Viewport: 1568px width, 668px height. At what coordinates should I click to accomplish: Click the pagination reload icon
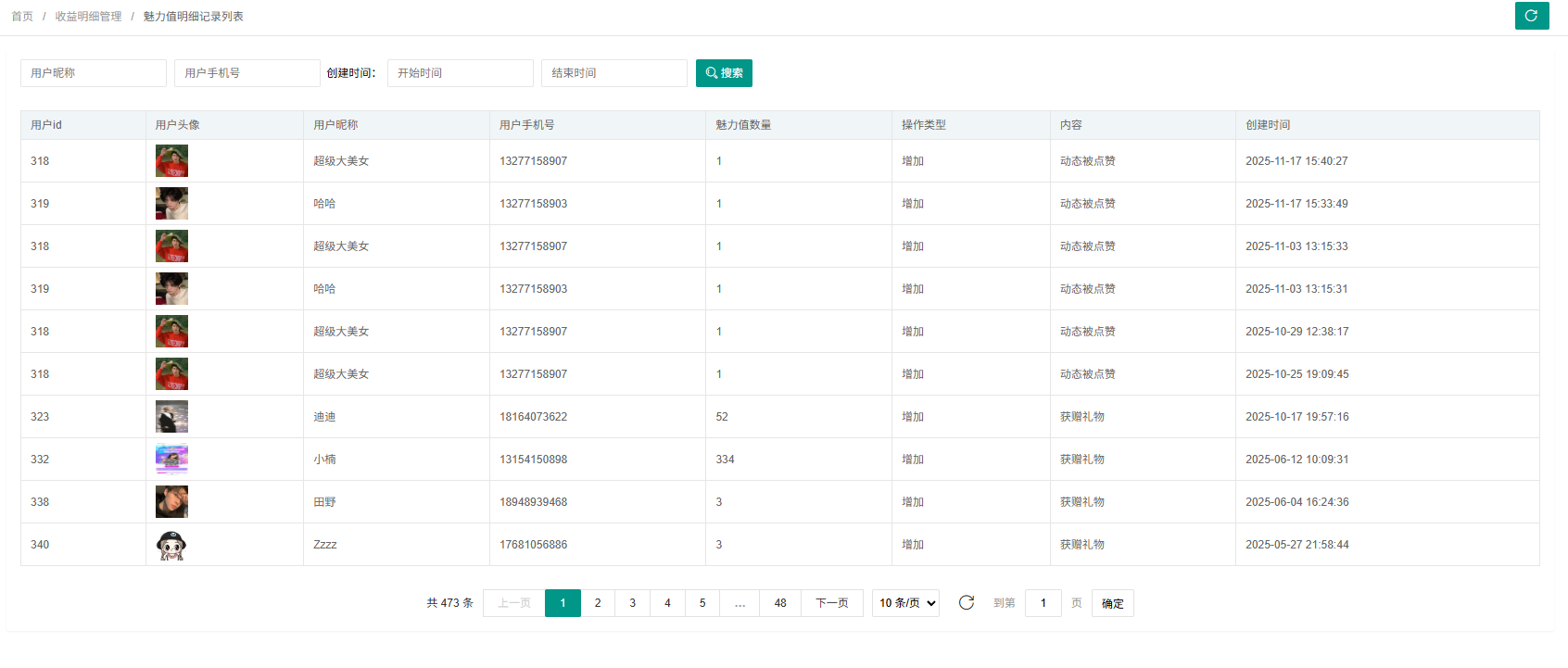(x=966, y=603)
